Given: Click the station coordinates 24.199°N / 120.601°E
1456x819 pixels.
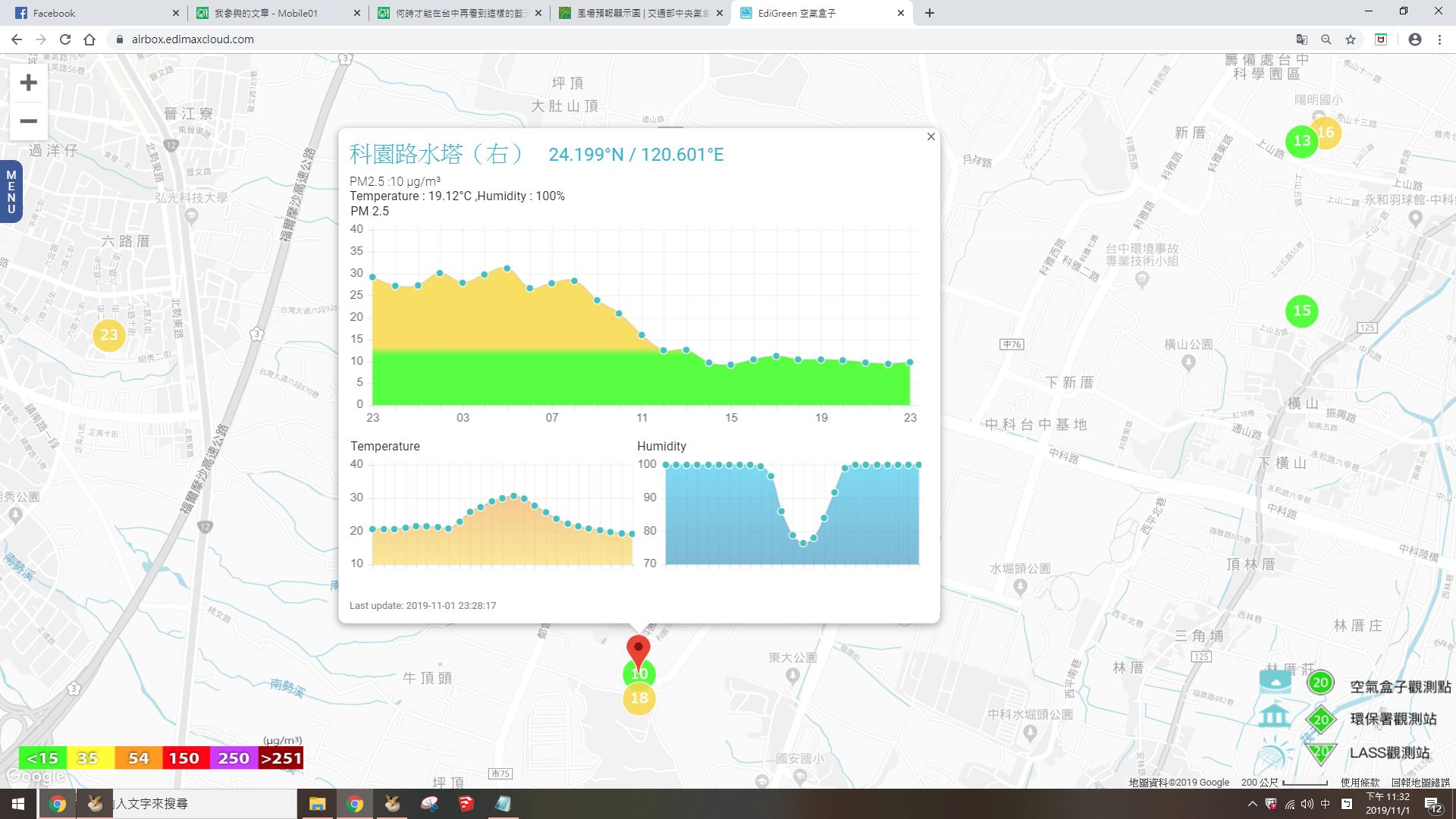Looking at the screenshot, I should tap(636, 155).
